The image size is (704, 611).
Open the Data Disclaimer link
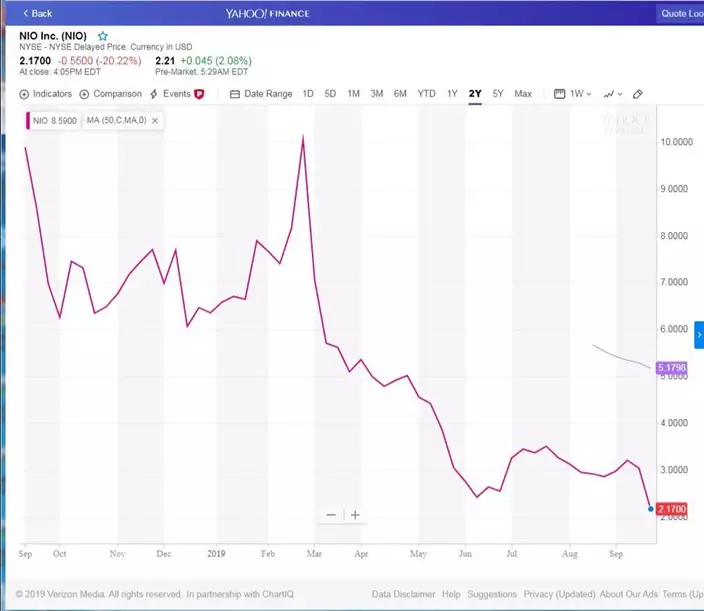click(402, 594)
